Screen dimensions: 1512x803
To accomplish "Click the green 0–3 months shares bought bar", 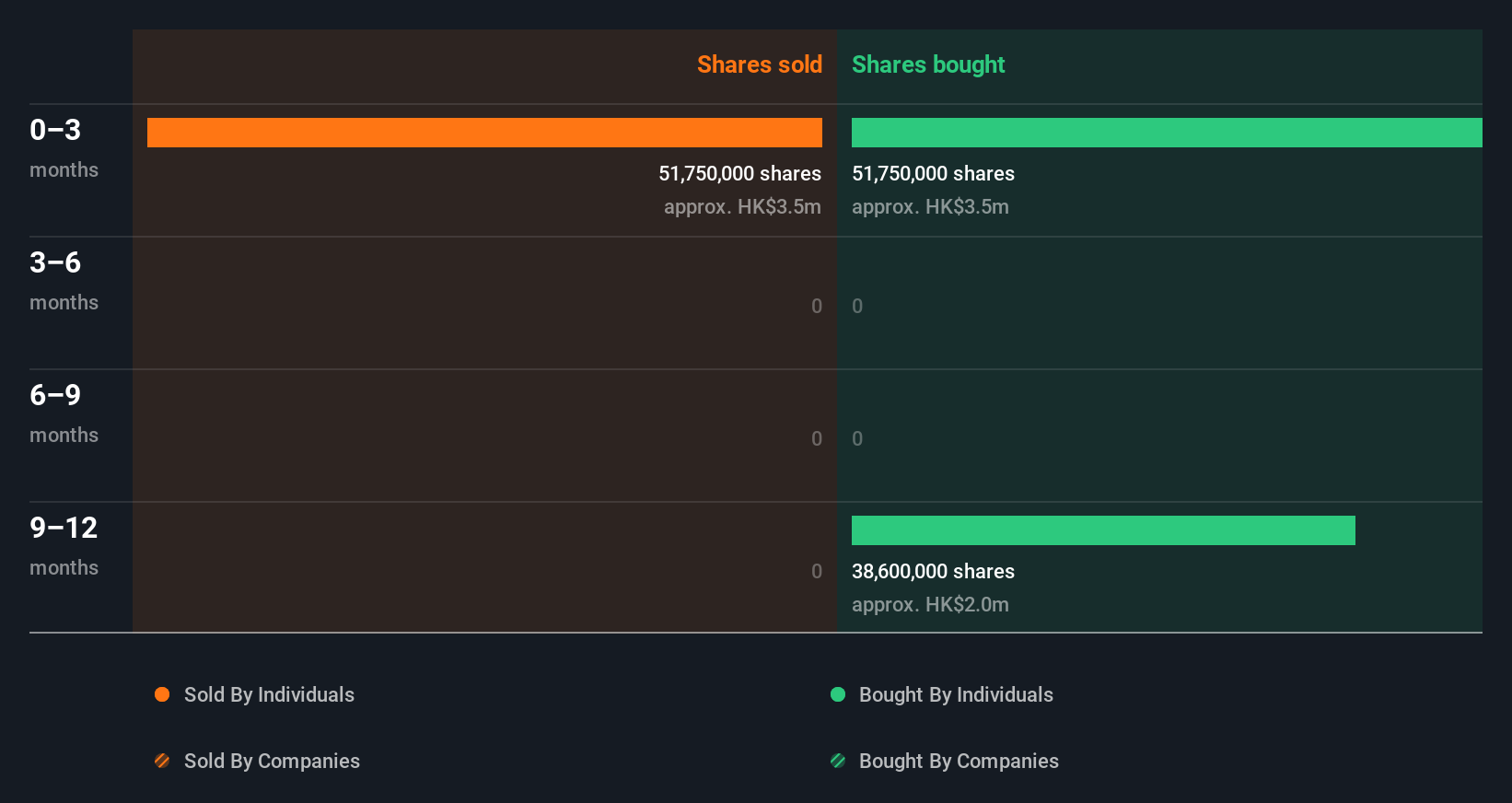I will (1167, 133).
